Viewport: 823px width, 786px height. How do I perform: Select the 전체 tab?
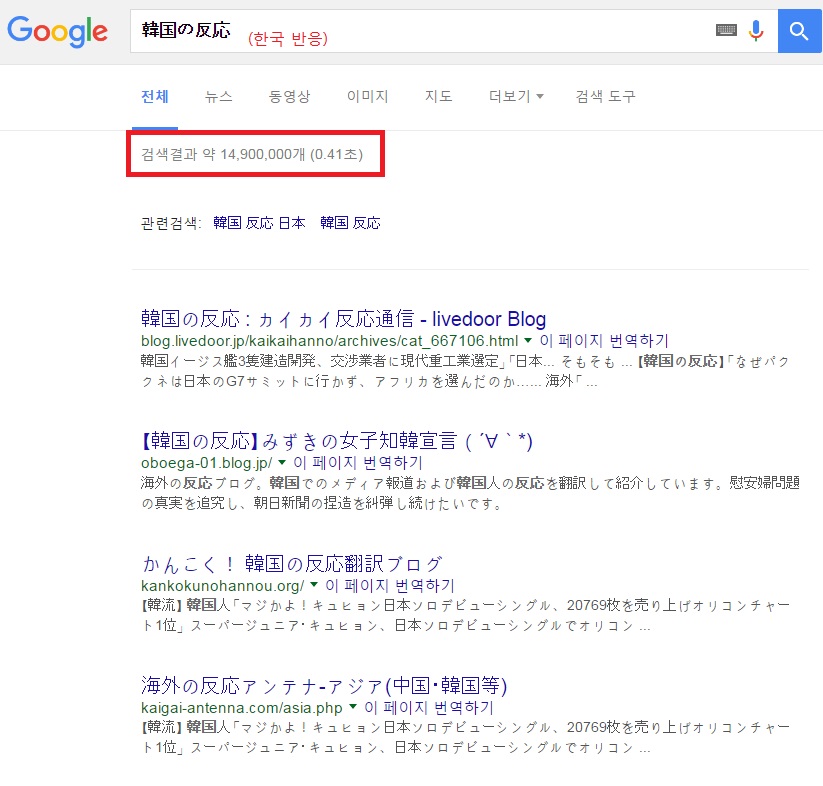pyautogui.click(x=155, y=97)
